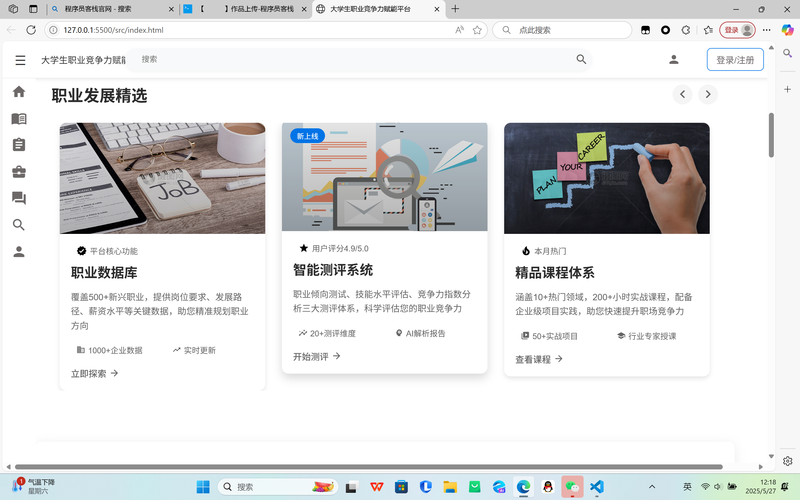Open browser settings and more menu
This screenshot has height=500, width=800.
[767, 30]
